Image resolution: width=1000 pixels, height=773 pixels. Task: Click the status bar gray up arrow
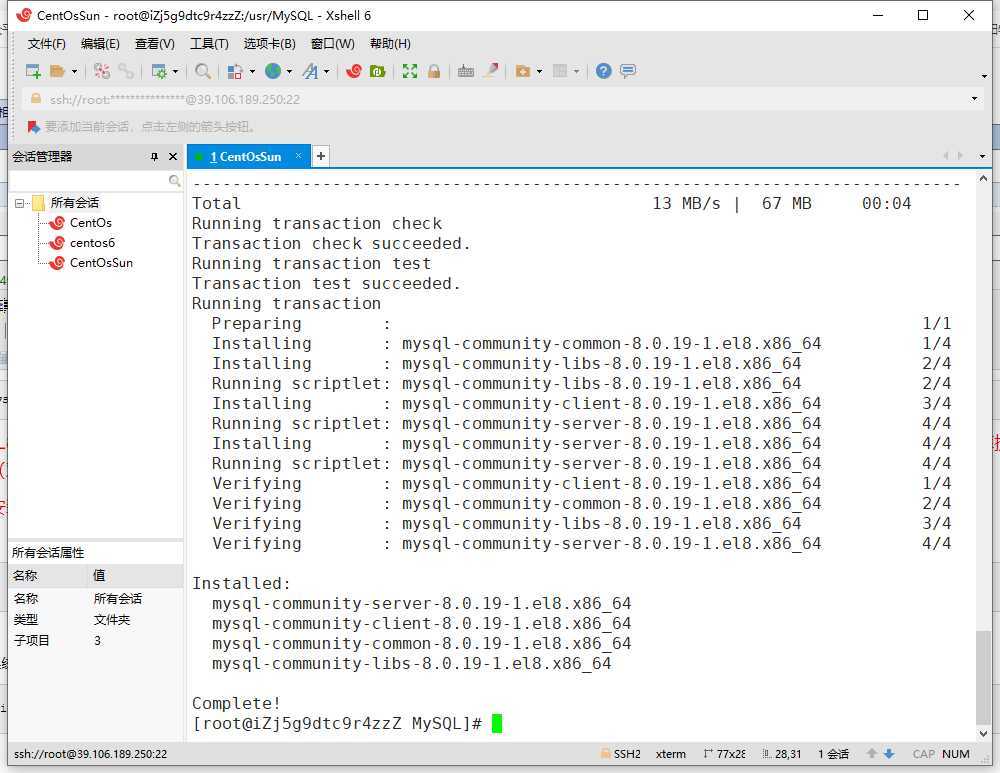tap(872, 754)
